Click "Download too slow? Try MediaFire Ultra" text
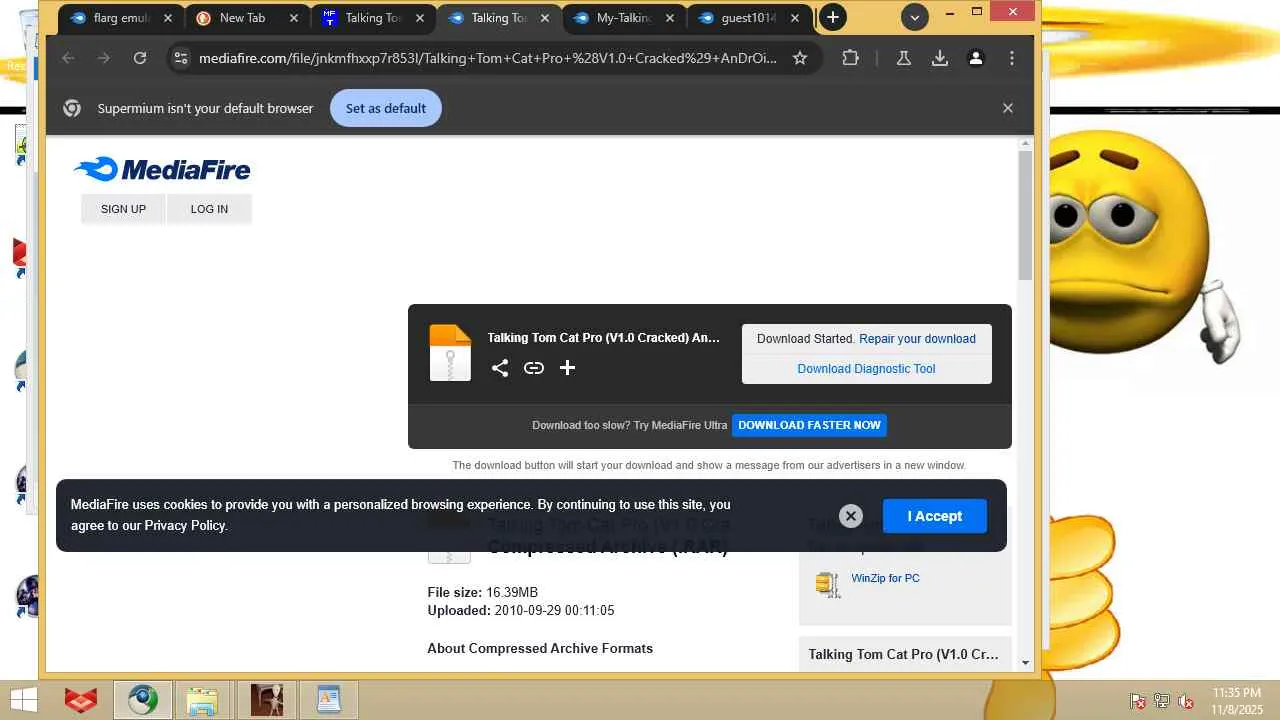 630,425
